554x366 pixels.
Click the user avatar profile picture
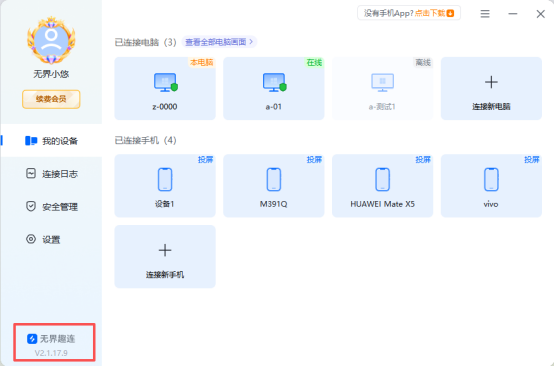(x=51, y=40)
